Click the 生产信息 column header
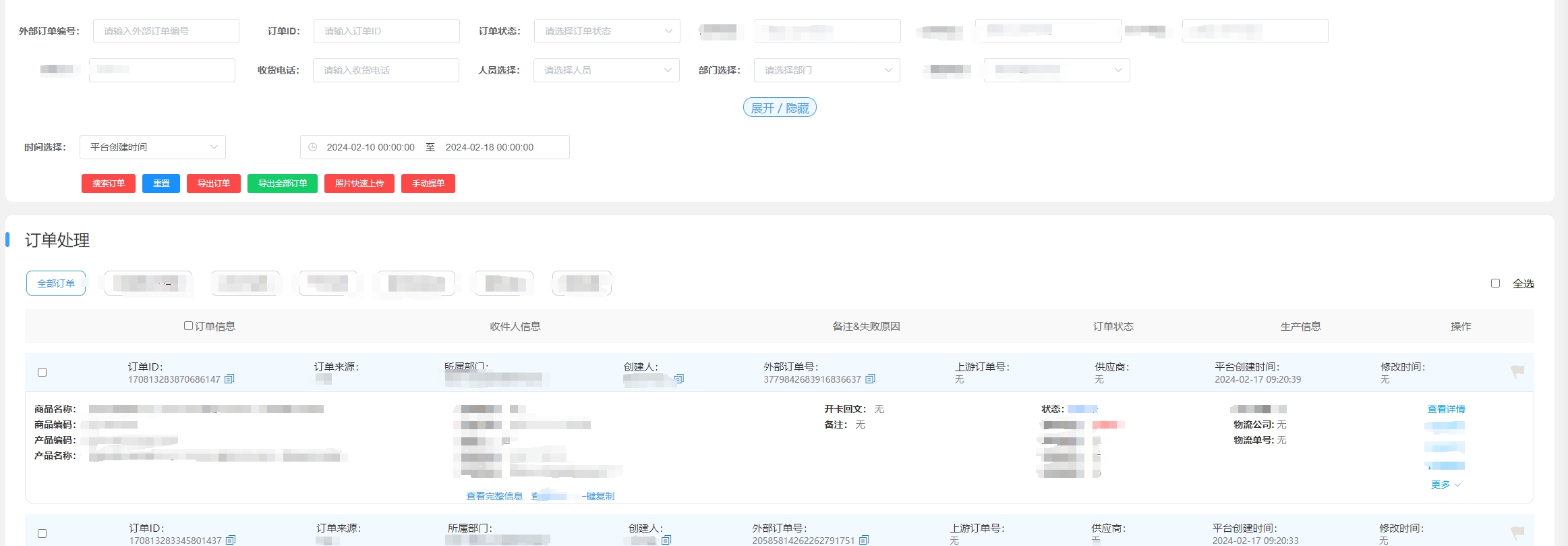Image resolution: width=1568 pixels, height=546 pixels. pyautogui.click(x=1301, y=327)
